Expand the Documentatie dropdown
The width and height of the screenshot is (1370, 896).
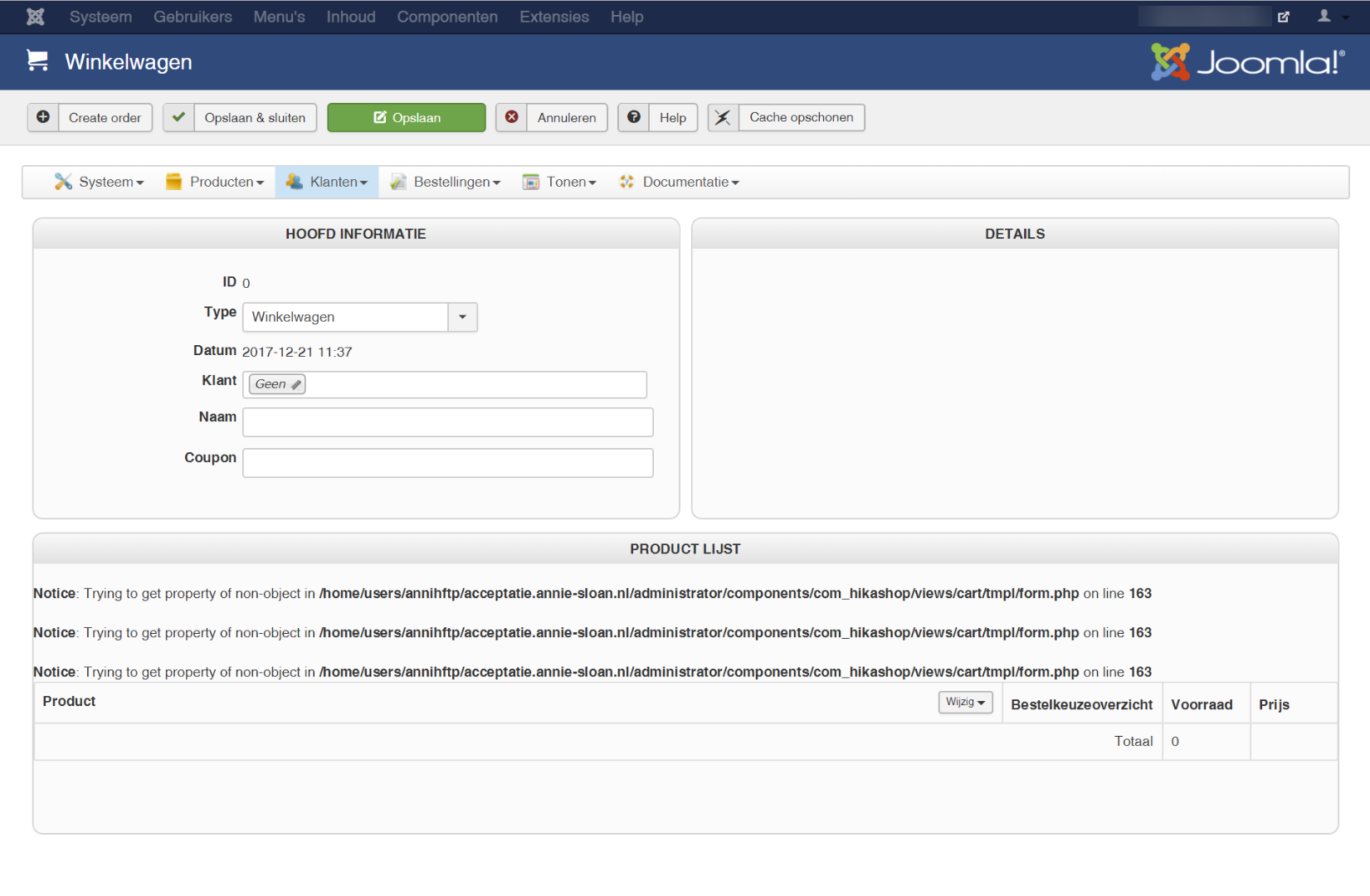pyautogui.click(x=679, y=182)
